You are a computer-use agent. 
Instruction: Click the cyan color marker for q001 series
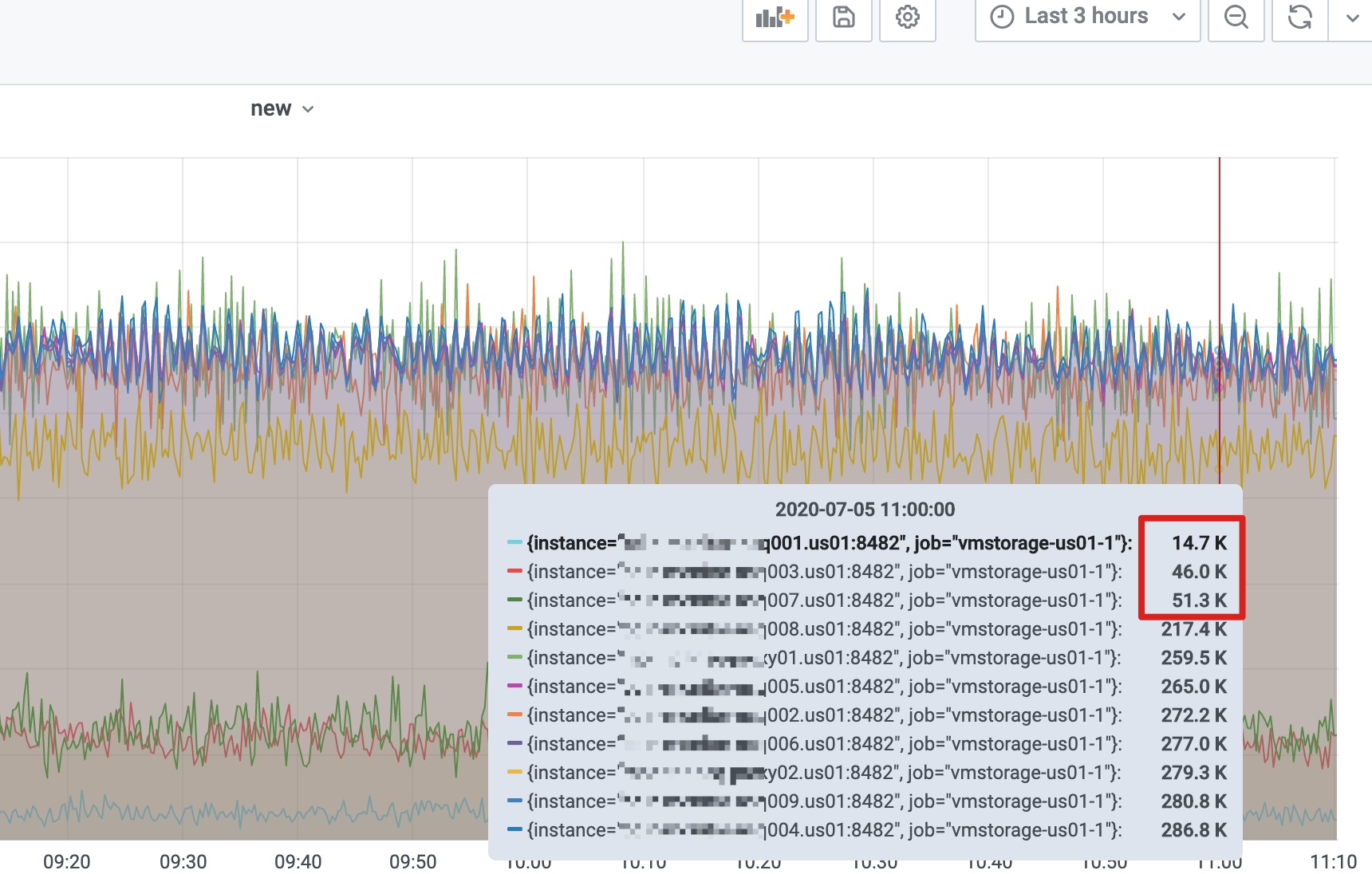tap(514, 543)
